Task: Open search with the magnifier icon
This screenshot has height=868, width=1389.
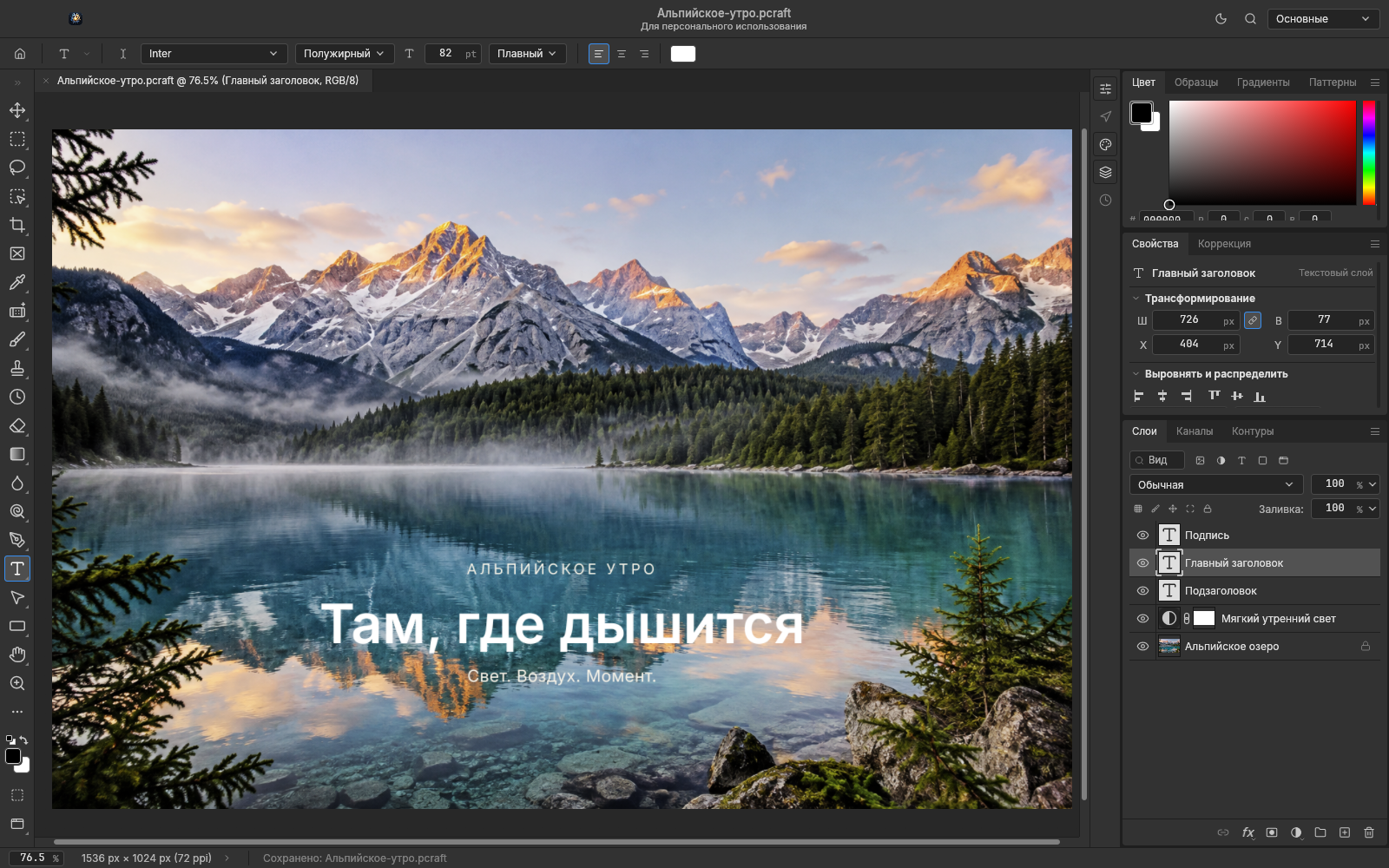Action: click(x=1250, y=18)
